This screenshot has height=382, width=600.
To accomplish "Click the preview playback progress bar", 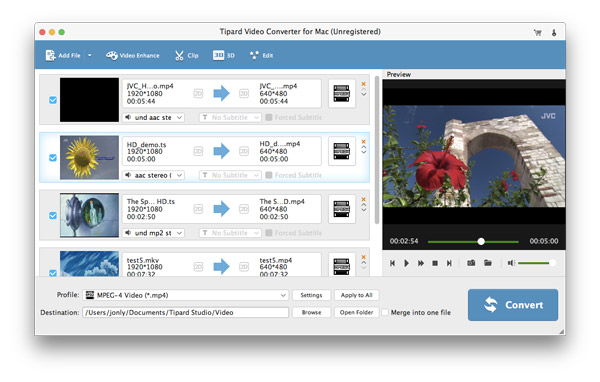I will click(x=473, y=242).
